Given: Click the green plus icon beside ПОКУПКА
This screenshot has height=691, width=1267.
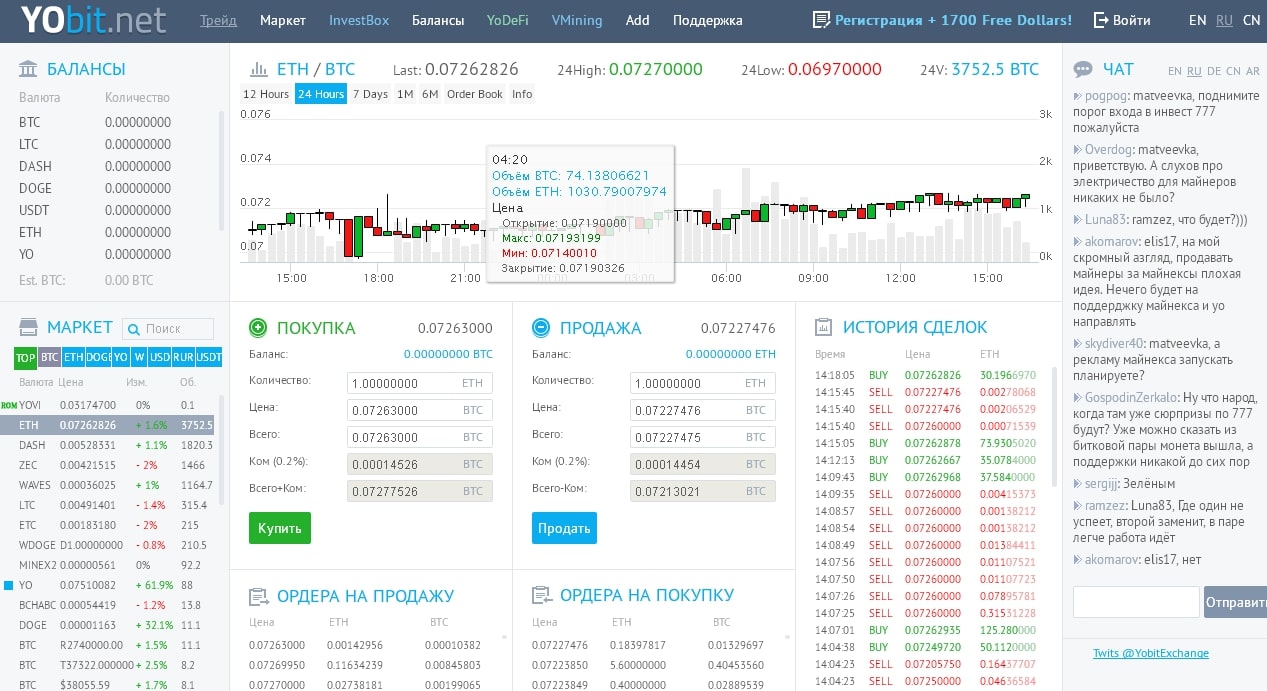Looking at the screenshot, I should tap(258, 327).
